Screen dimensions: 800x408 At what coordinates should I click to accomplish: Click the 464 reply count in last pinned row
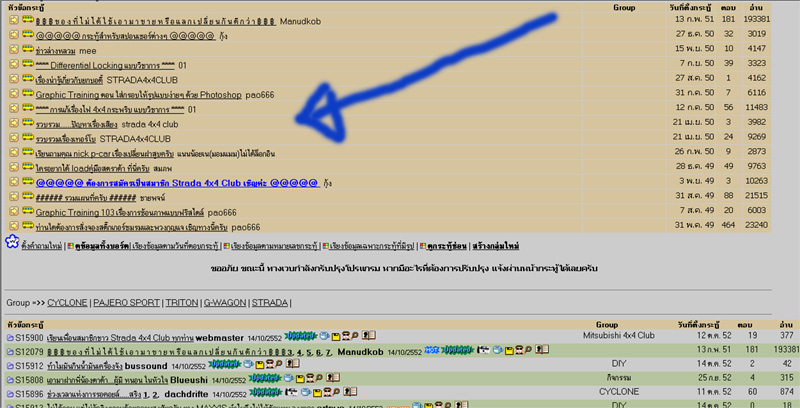pos(729,225)
